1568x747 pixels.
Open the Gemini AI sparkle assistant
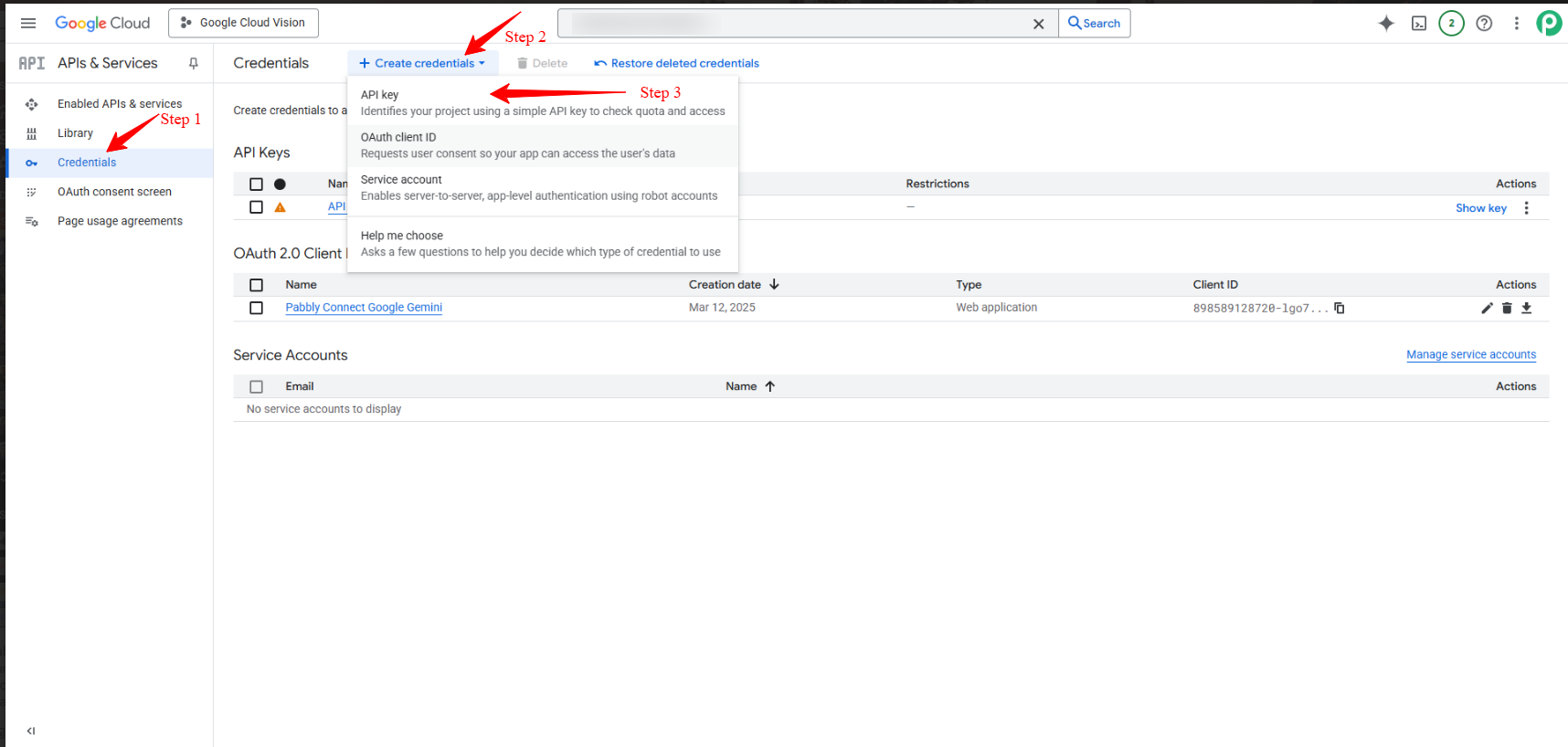1386,23
